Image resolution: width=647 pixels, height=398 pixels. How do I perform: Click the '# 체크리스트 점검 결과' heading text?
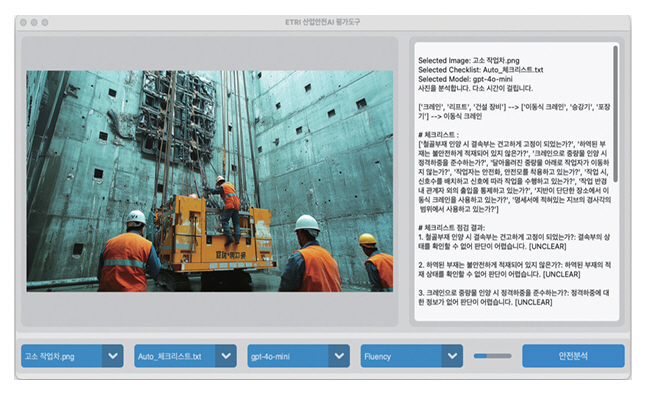click(x=451, y=227)
